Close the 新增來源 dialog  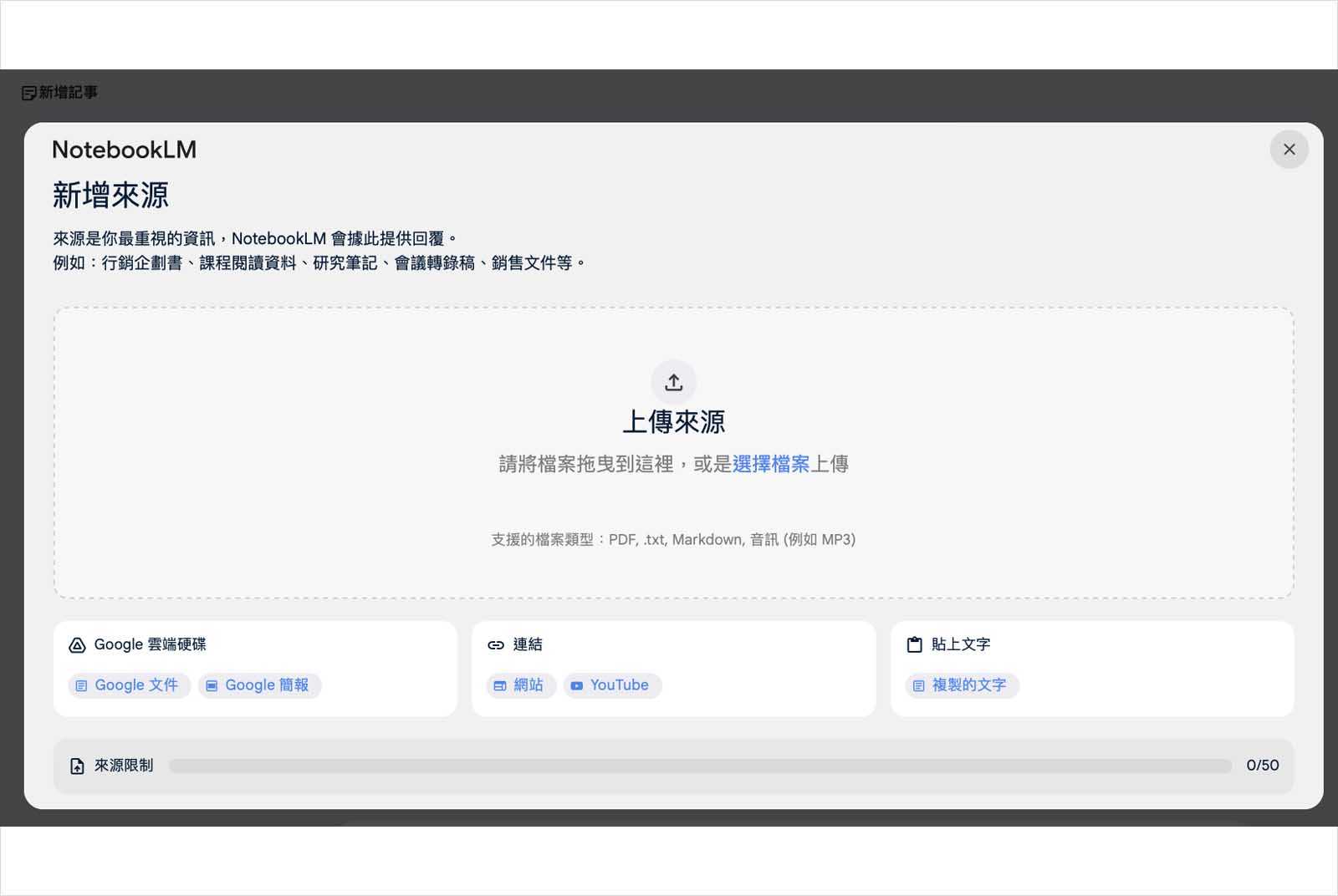[x=1289, y=150]
